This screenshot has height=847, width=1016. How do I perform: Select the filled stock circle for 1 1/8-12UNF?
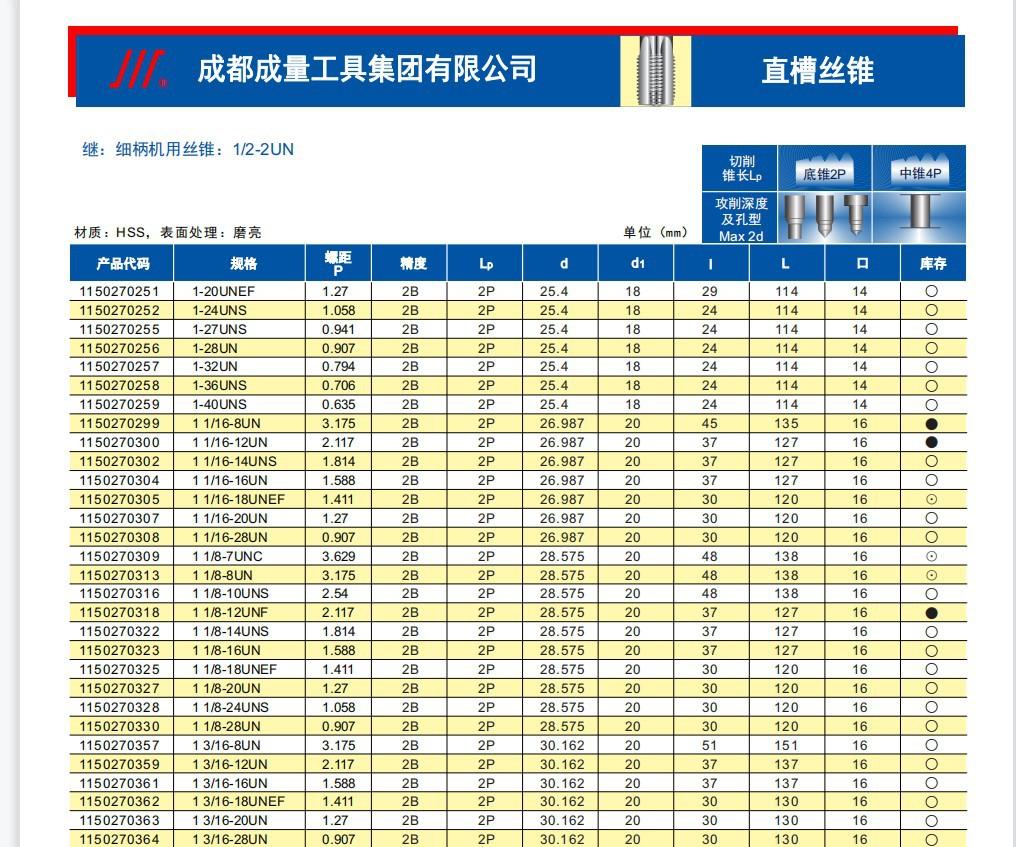tap(931, 613)
